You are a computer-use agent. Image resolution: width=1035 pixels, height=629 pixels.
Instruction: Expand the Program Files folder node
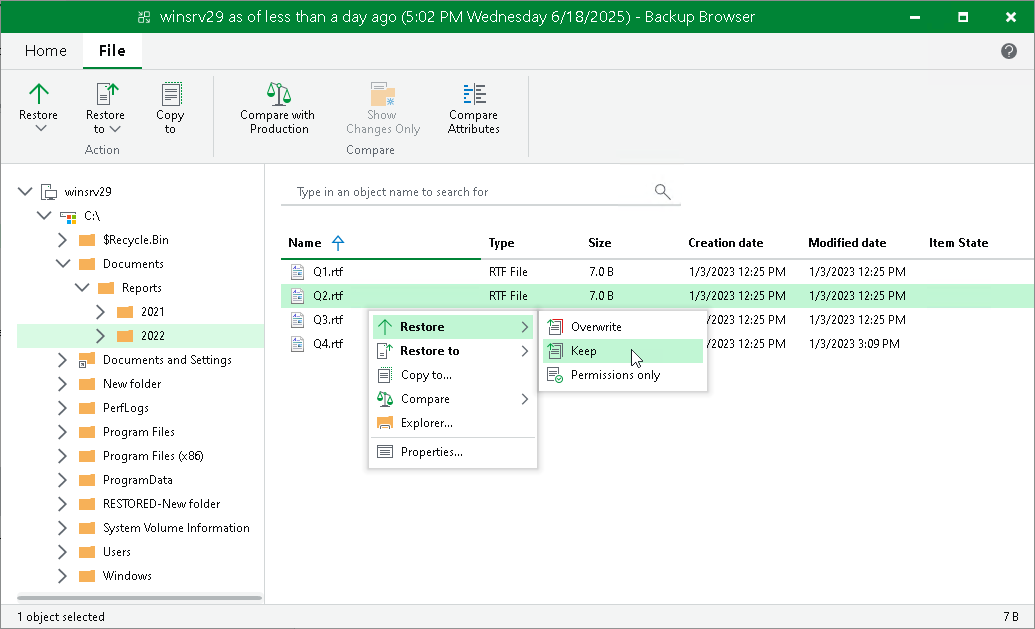click(62, 432)
